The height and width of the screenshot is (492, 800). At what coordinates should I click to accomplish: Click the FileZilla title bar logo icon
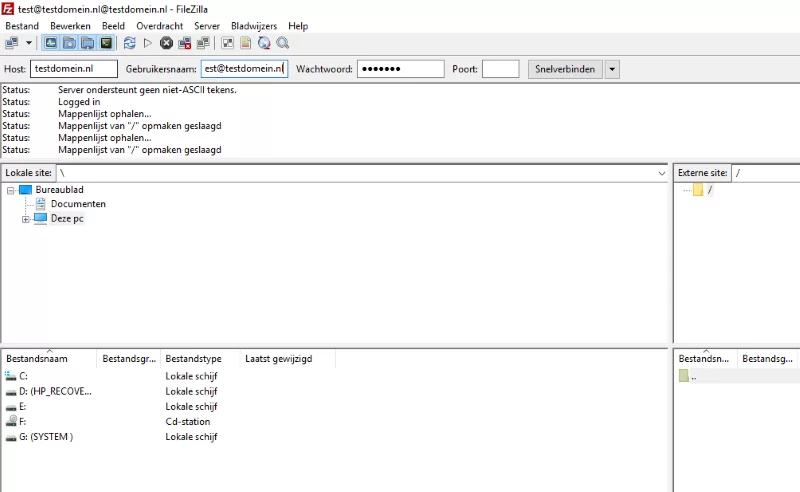pyautogui.click(x=8, y=9)
